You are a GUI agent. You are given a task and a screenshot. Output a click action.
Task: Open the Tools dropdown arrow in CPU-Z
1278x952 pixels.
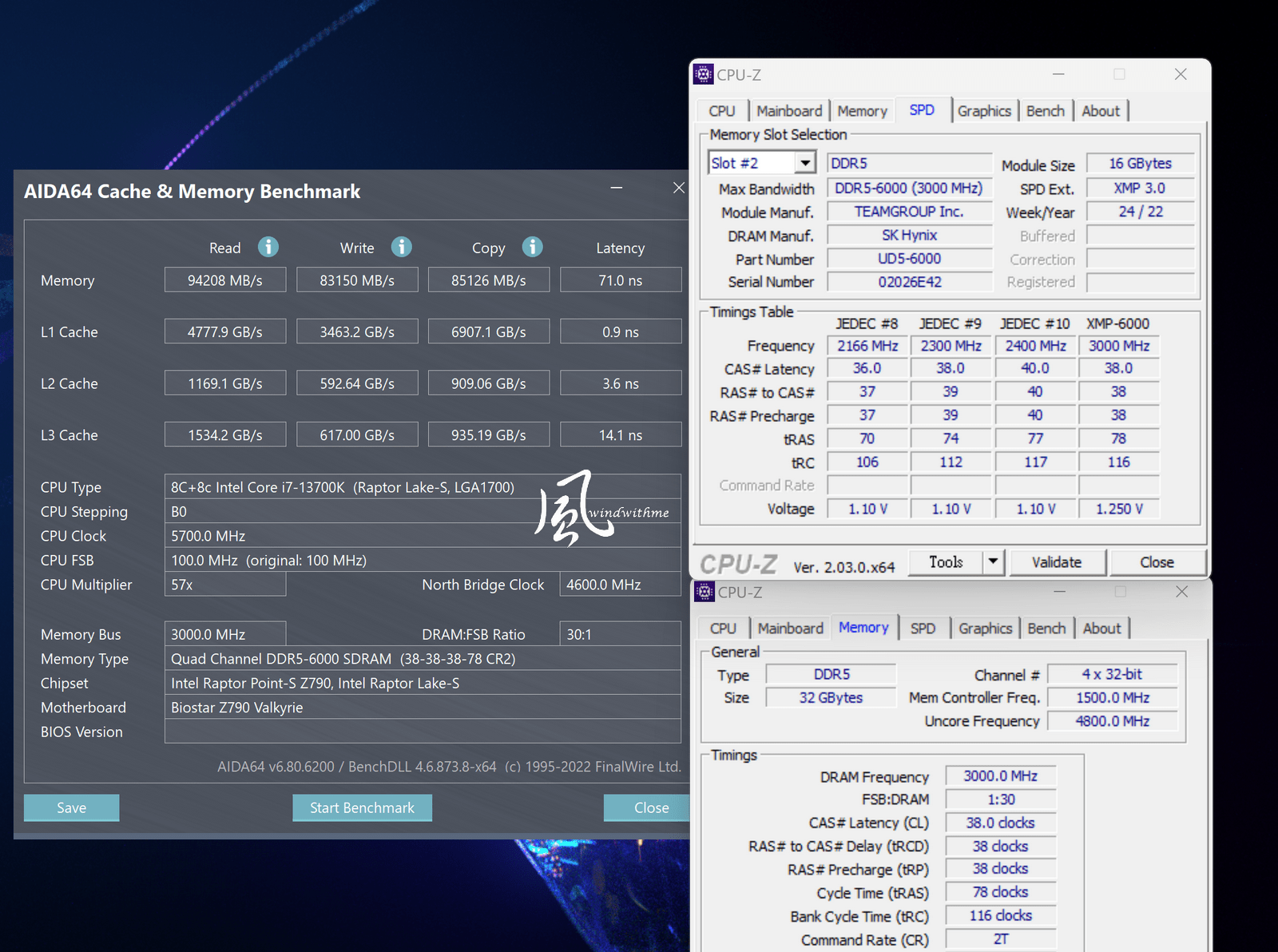(x=993, y=561)
